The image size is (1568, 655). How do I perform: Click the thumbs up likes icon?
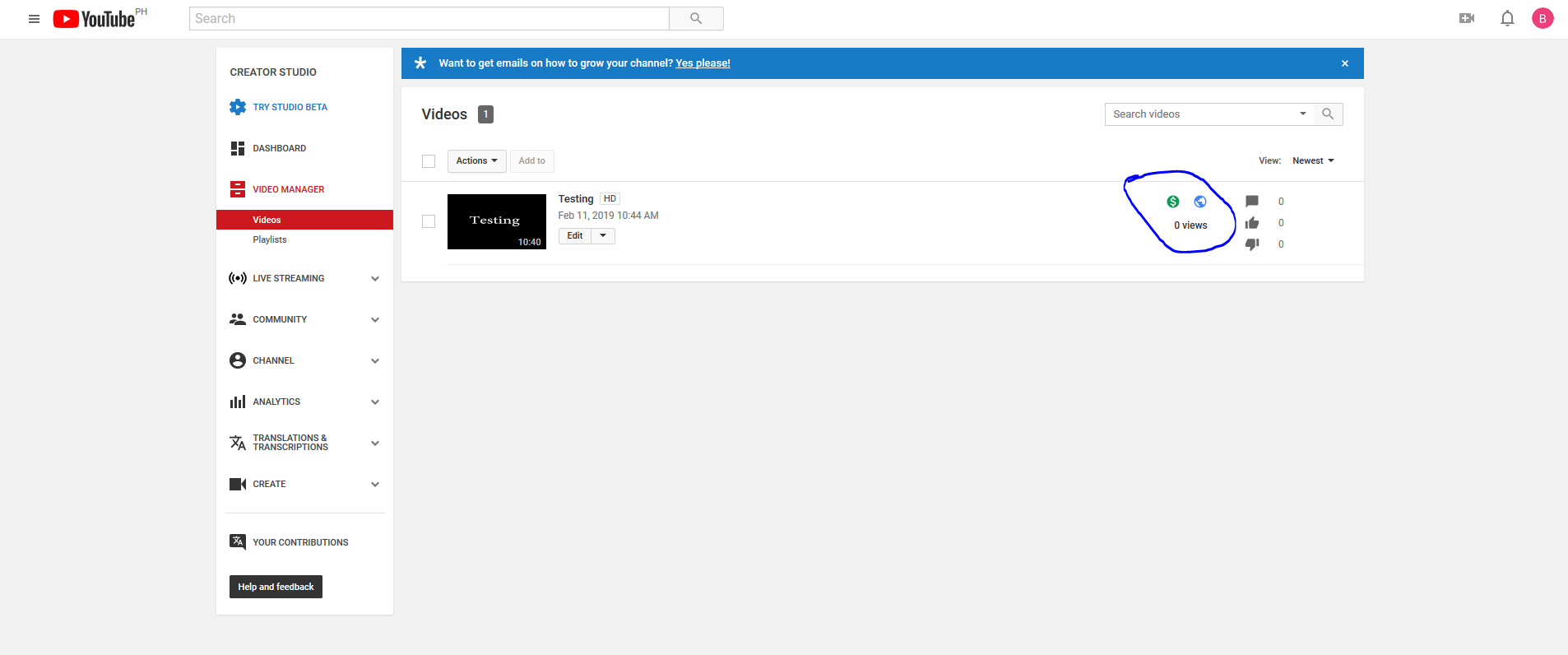click(x=1252, y=223)
